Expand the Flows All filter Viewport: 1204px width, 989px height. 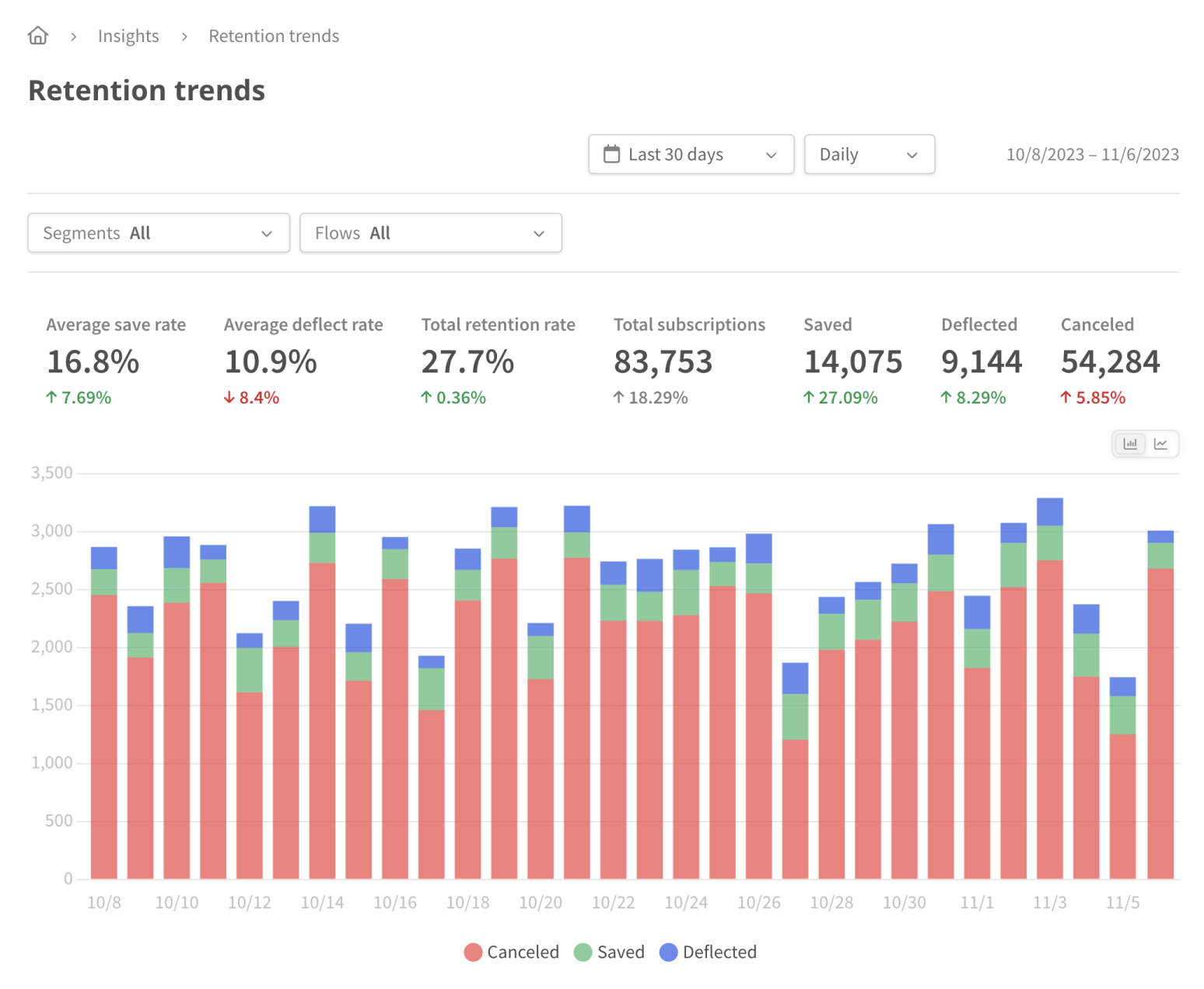point(431,232)
